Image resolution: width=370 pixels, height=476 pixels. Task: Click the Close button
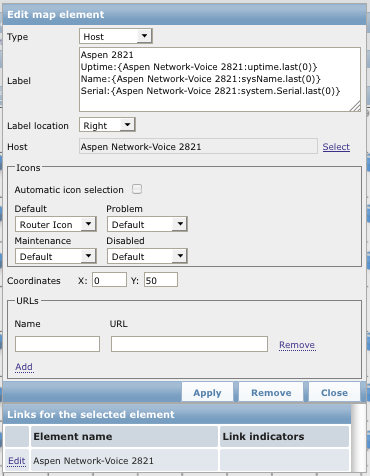coord(334,392)
